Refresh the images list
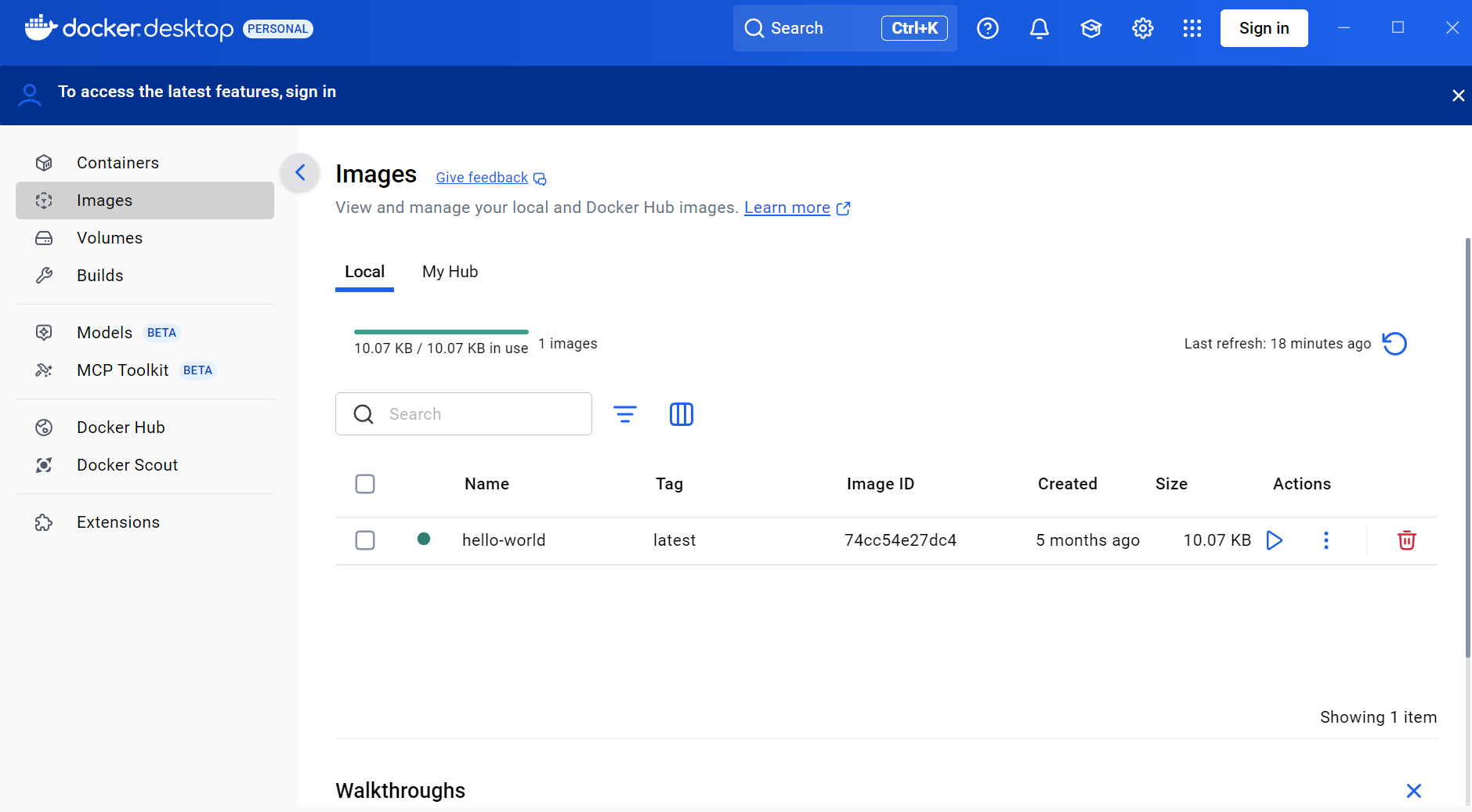 [x=1394, y=344]
